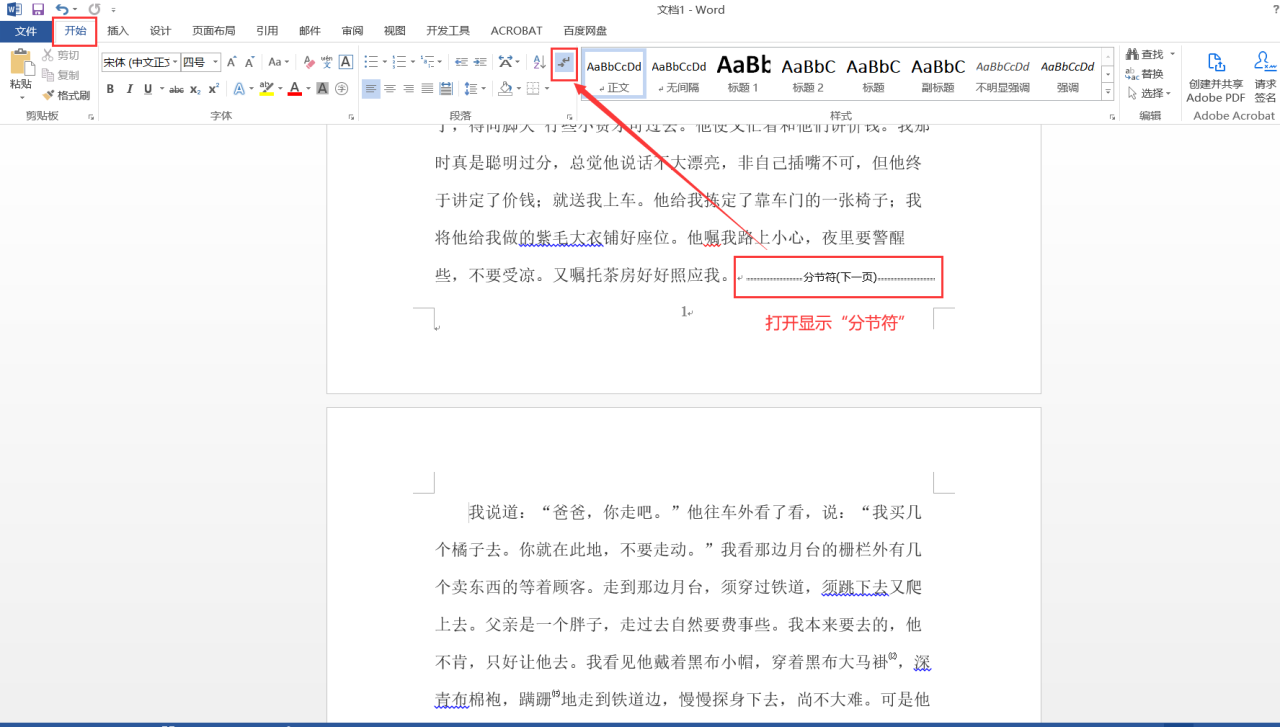Apply the Heading 1 (标题 1) style

743,74
